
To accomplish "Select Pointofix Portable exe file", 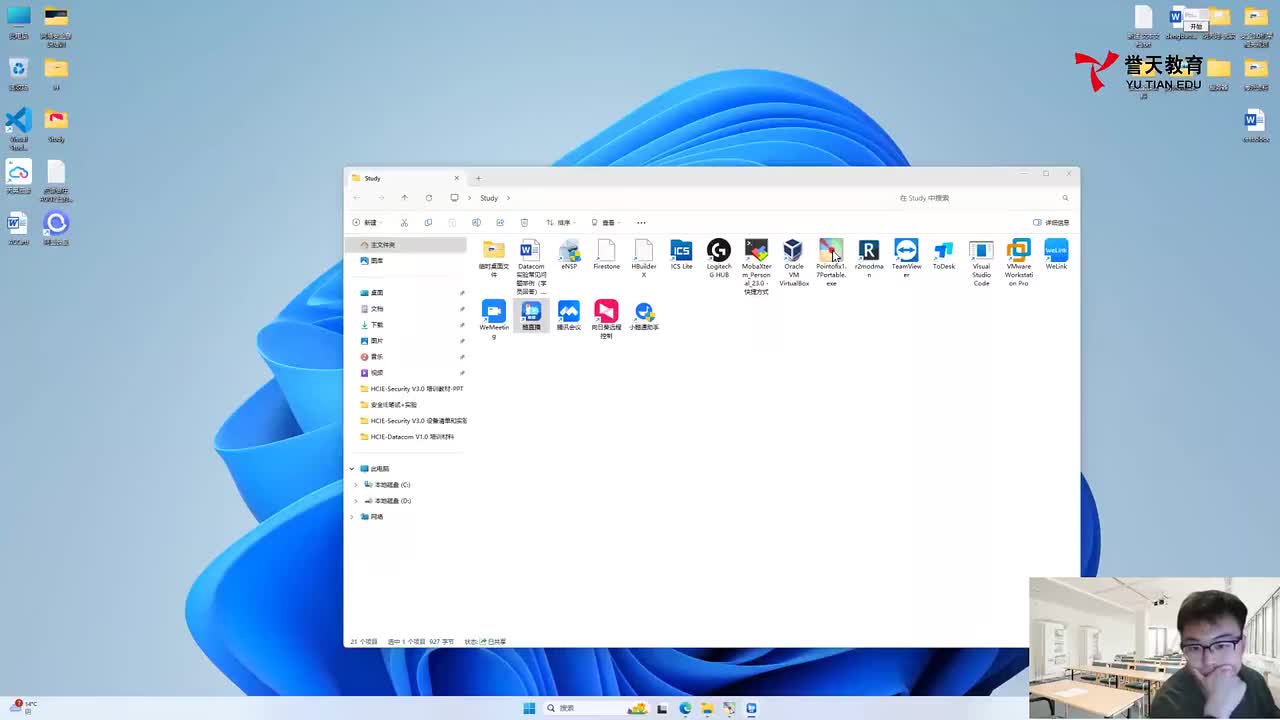I will [x=831, y=263].
